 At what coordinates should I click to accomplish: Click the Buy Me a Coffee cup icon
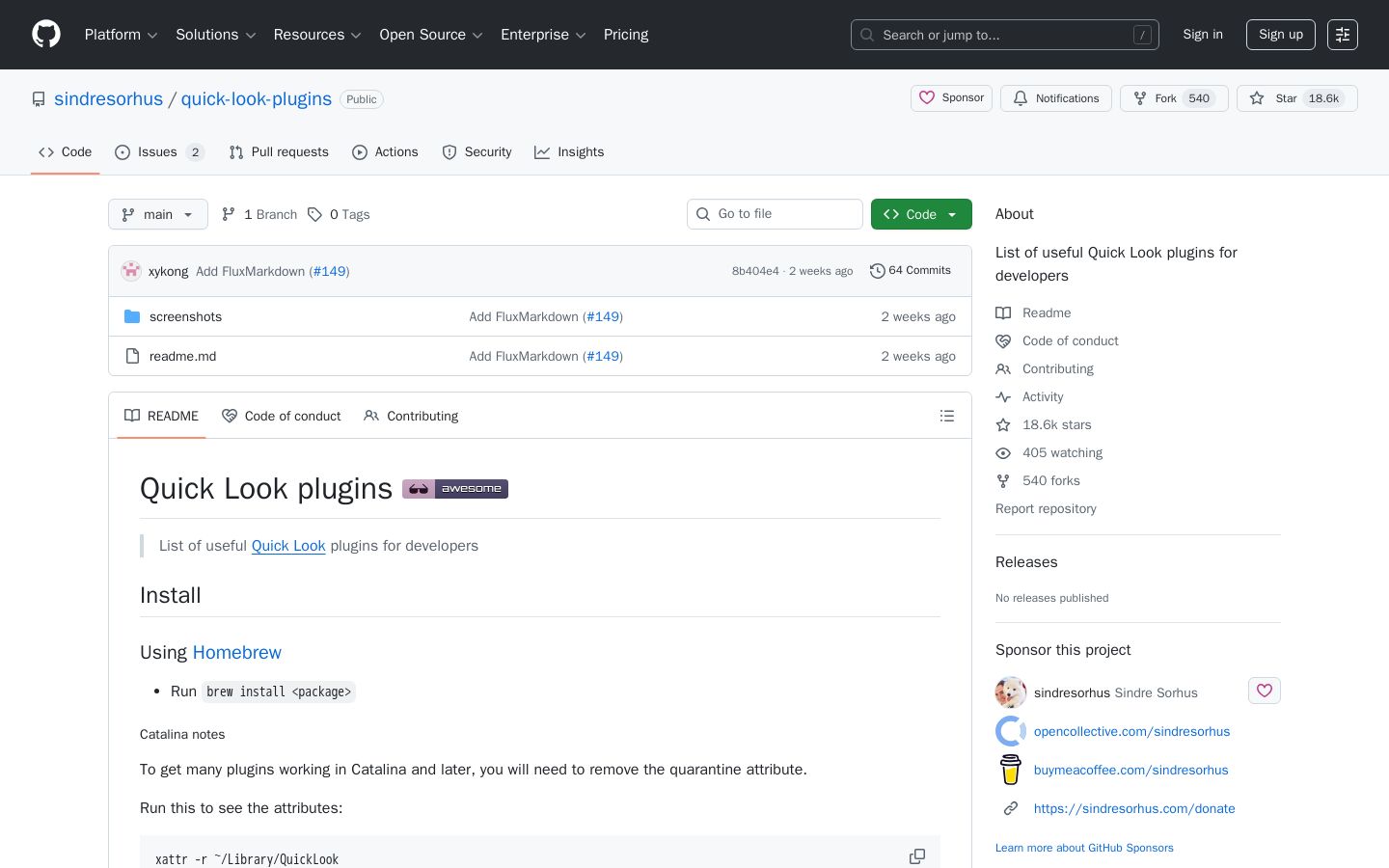point(1011,770)
